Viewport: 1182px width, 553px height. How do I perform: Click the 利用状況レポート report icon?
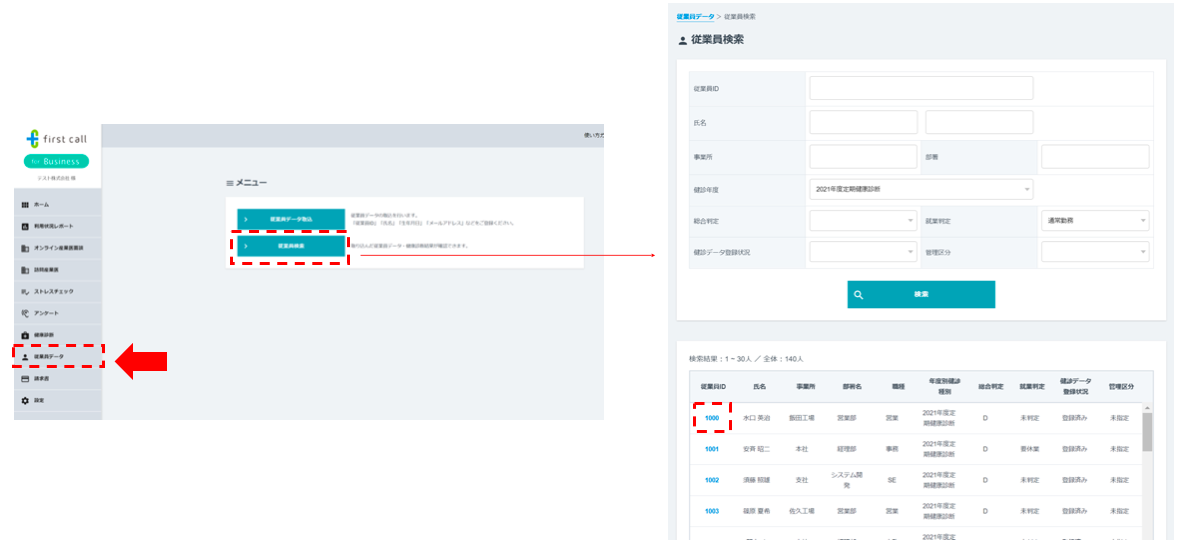click(x=24, y=226)
